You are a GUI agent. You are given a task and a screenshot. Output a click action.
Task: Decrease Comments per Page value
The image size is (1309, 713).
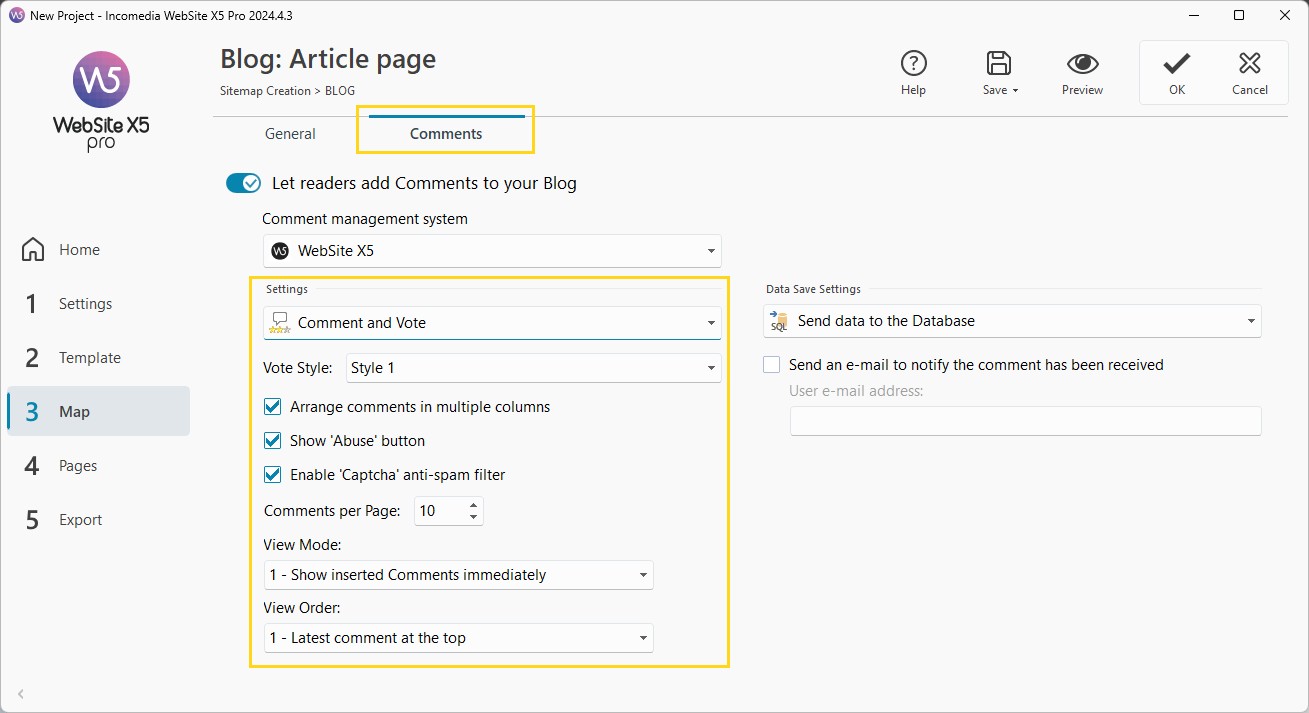[474, 517]
